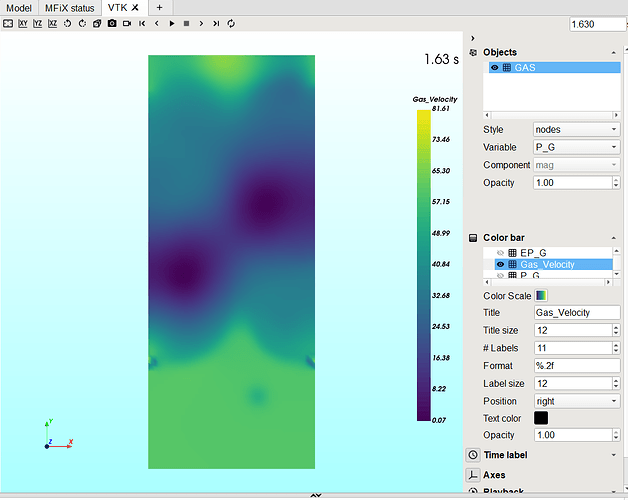Open the Style dropdown showing nodes
This screenshot has height=500, width=628.
click(x=576, y=129)
